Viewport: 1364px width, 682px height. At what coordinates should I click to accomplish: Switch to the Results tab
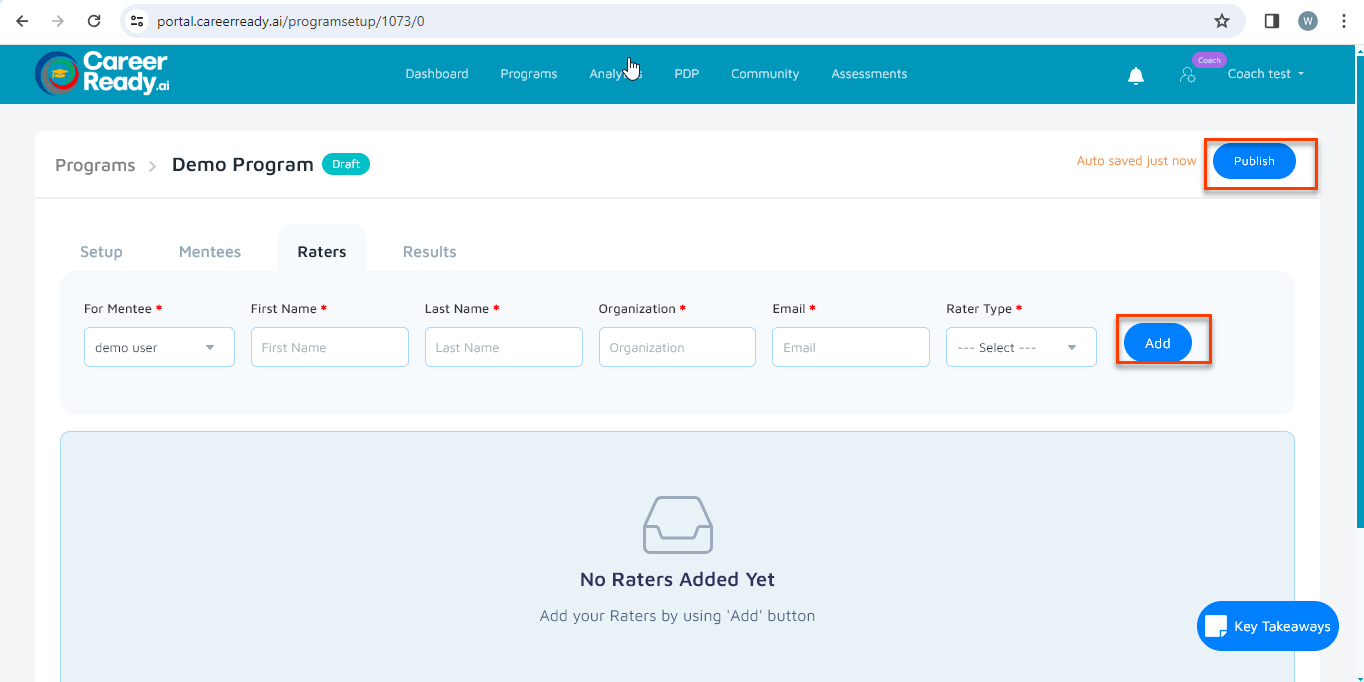click(429, 252)
